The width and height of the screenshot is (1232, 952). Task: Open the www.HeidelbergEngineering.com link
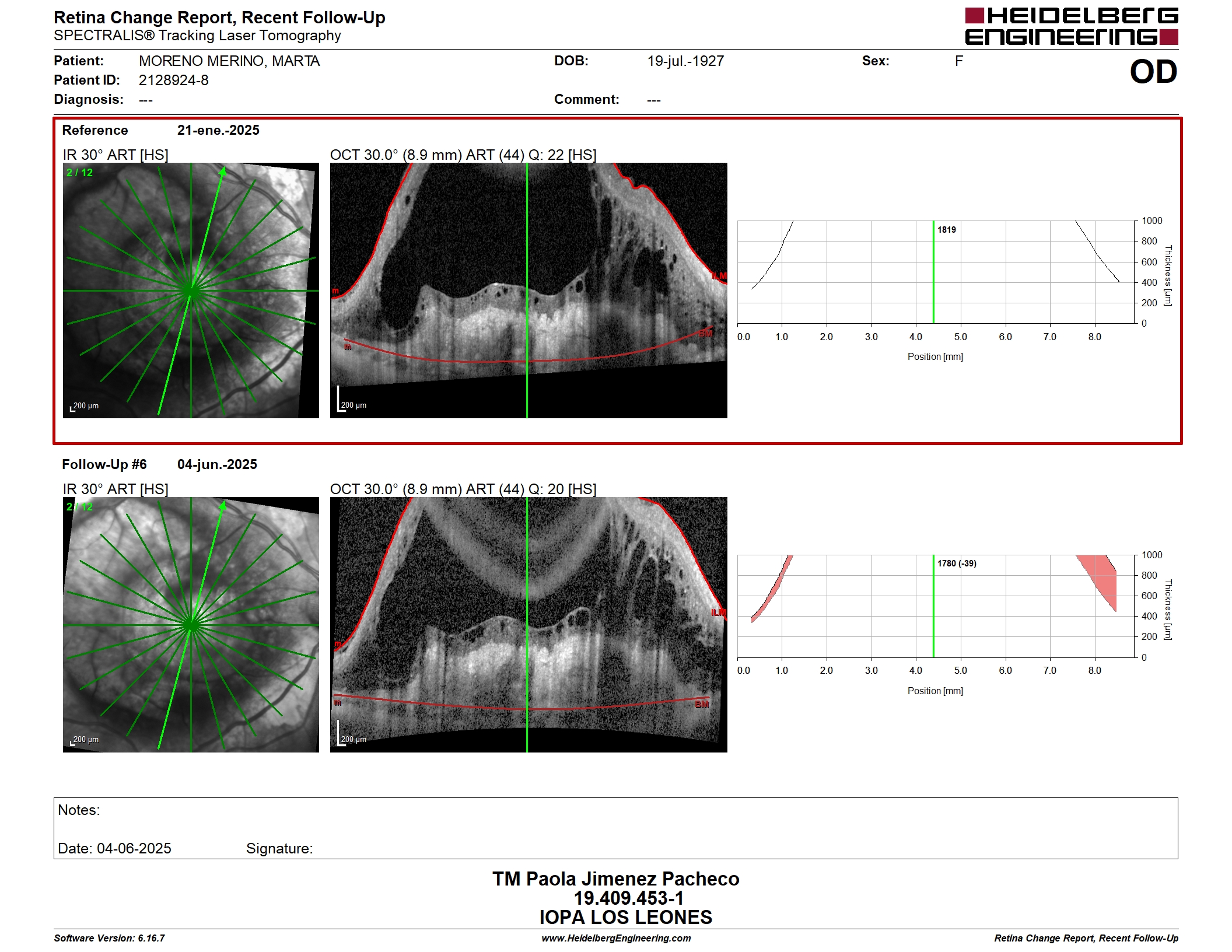point(616,938)
